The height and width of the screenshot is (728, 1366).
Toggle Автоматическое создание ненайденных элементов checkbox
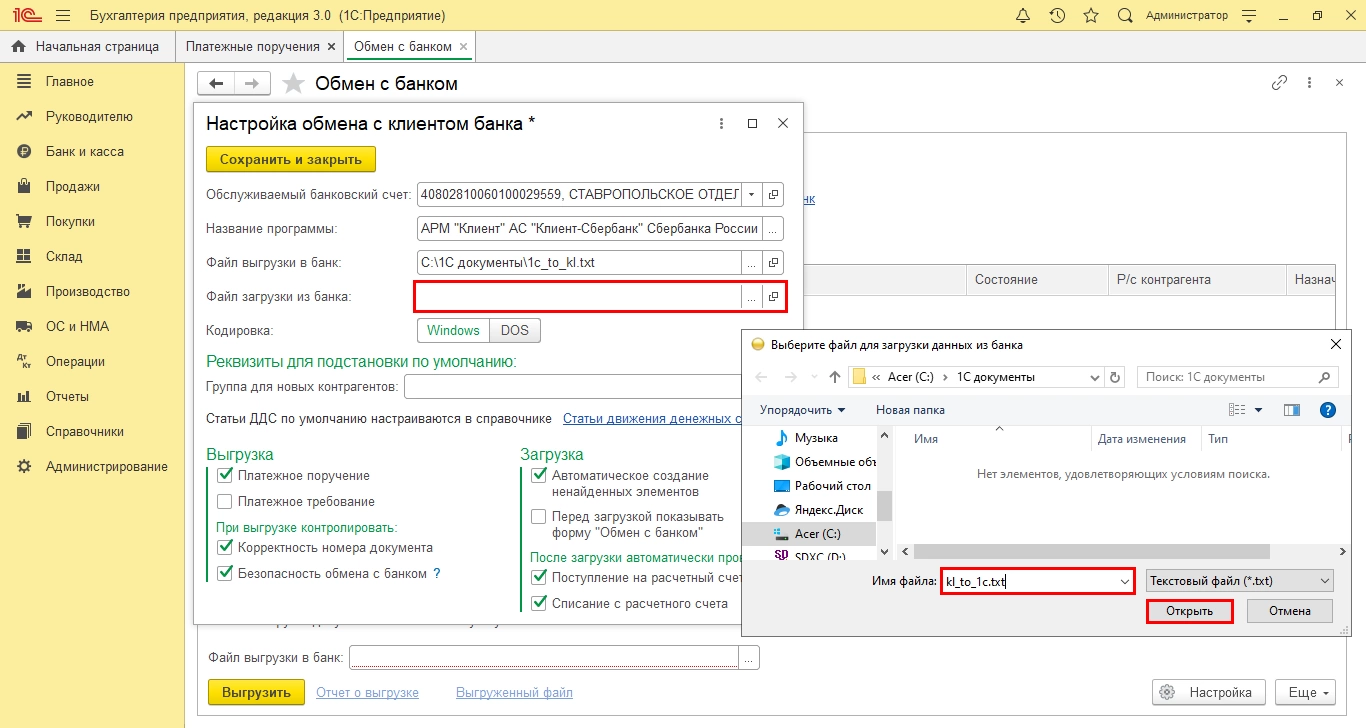539,476
